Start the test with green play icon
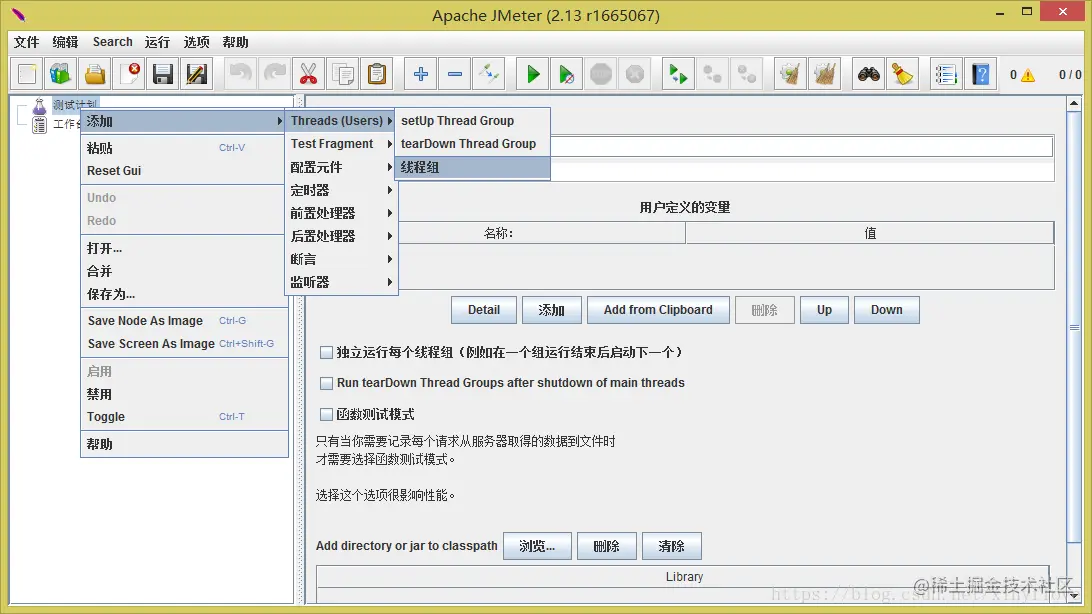This screenshot has width=1092, height=614. coord(533,74)
